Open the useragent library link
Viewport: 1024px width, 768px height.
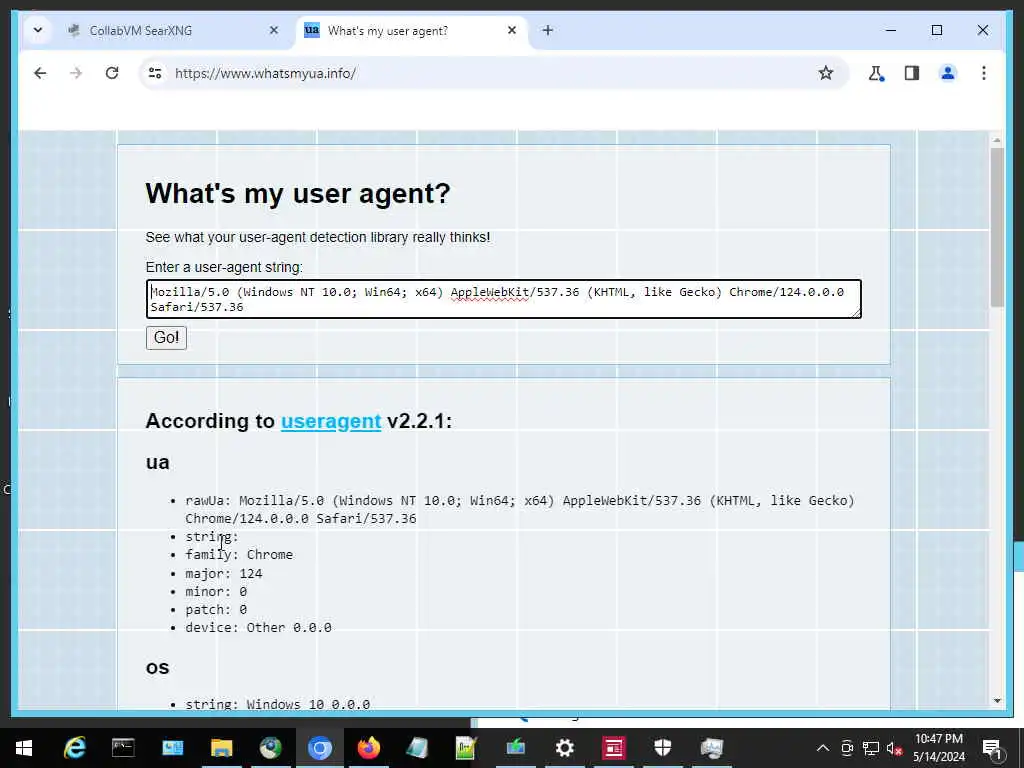tap(331, 421)
